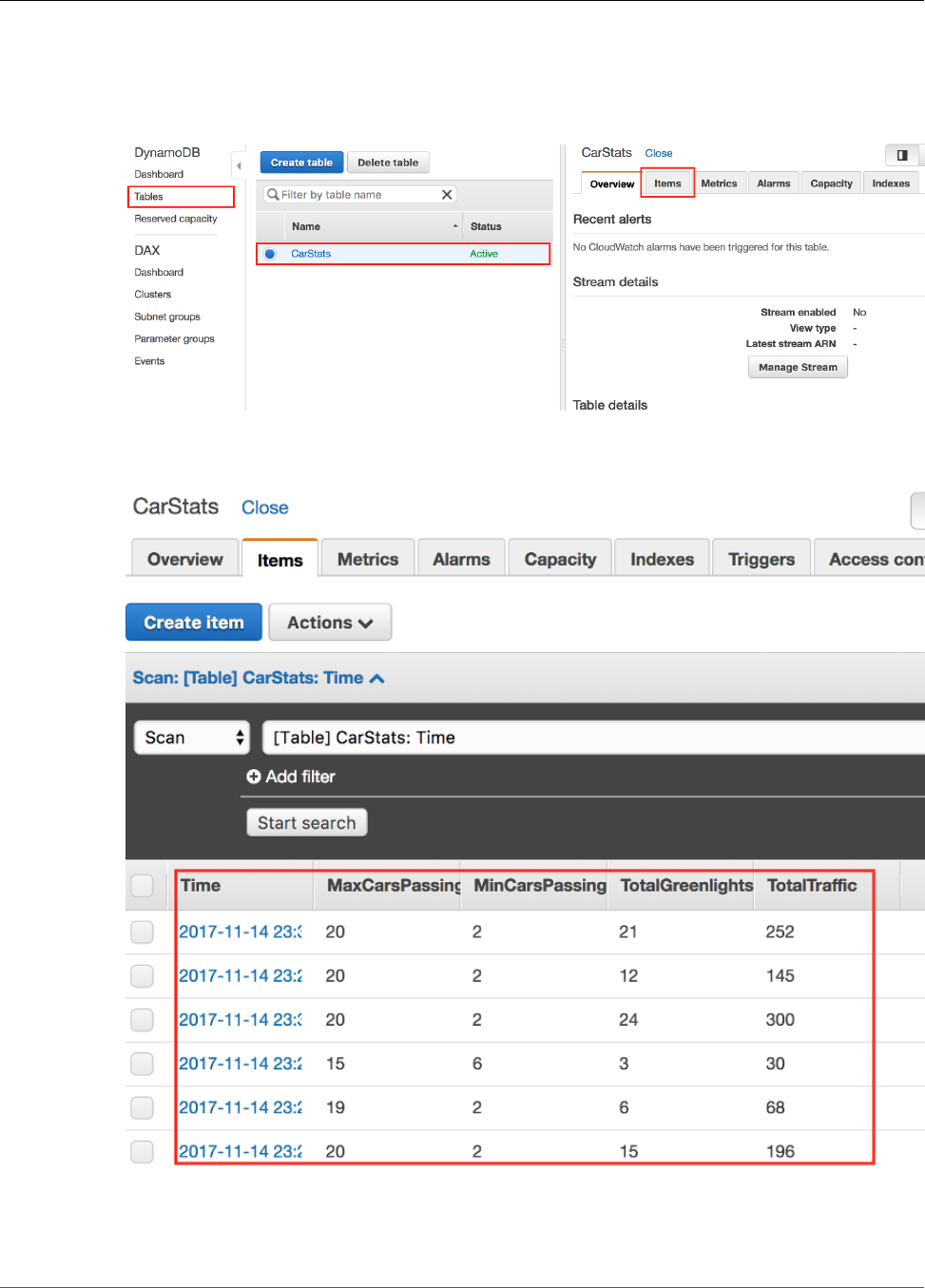This screenshot has width=925, height=1288.
Task: Click large Close link beside CarStats
Action: [264, 508]
